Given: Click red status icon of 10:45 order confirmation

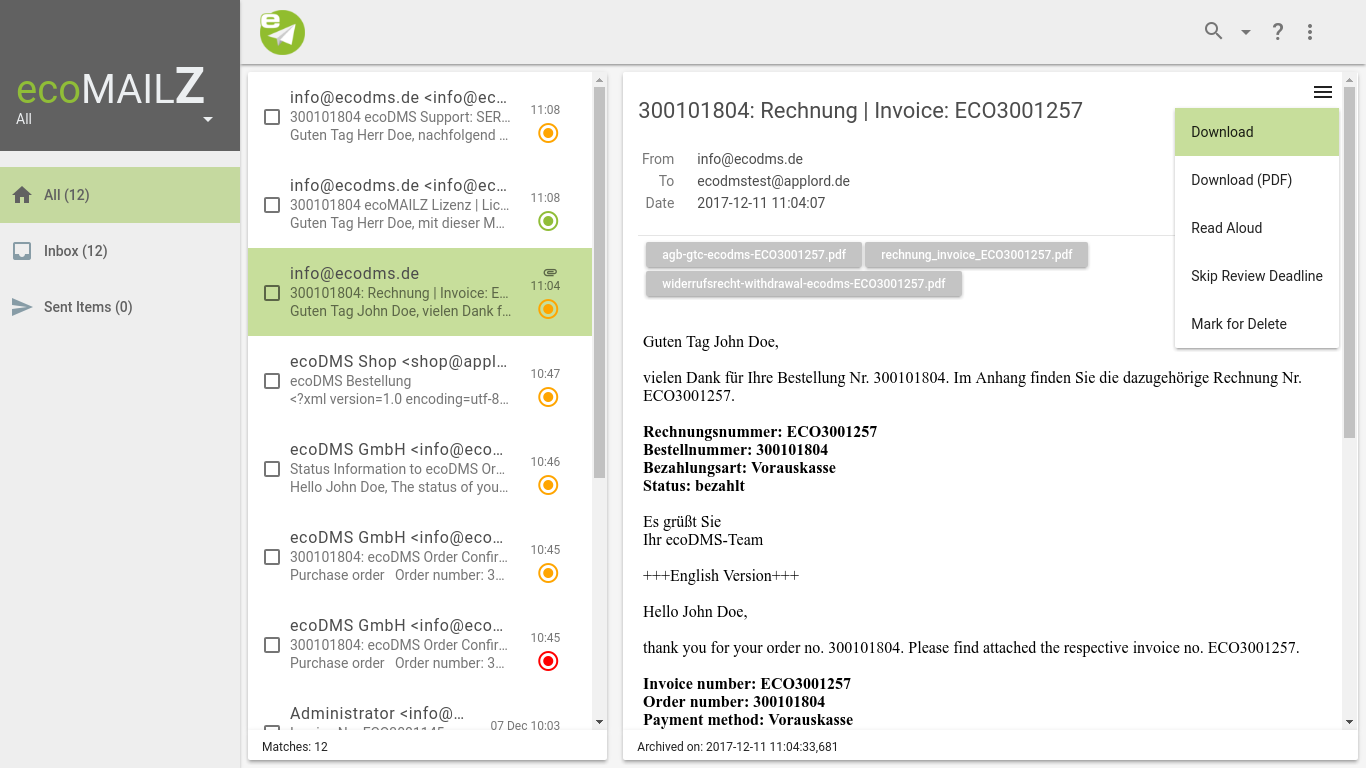Looking at the screenshot, I should pos(548,661).
